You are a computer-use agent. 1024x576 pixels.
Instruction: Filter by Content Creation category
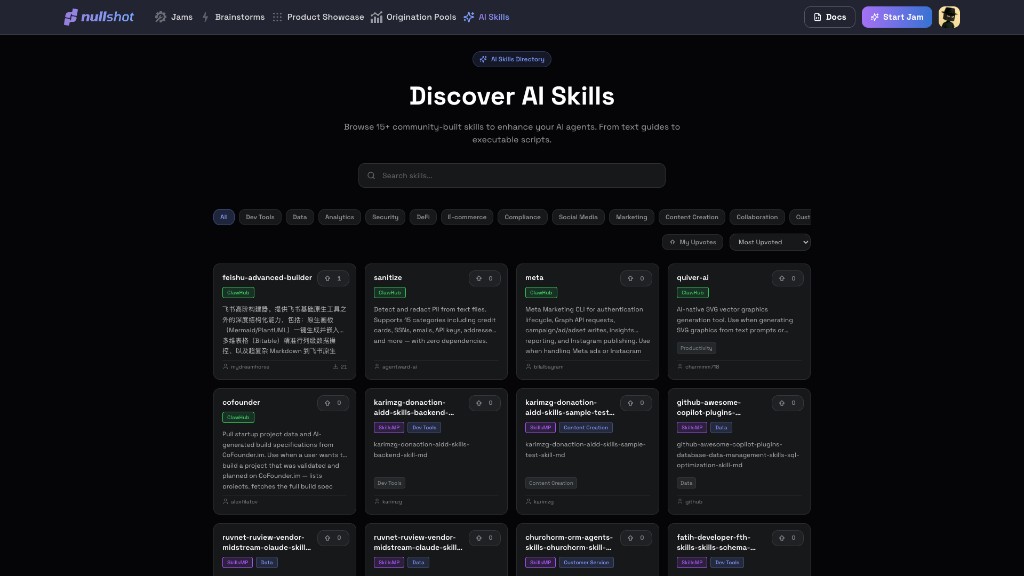[692, 217]
